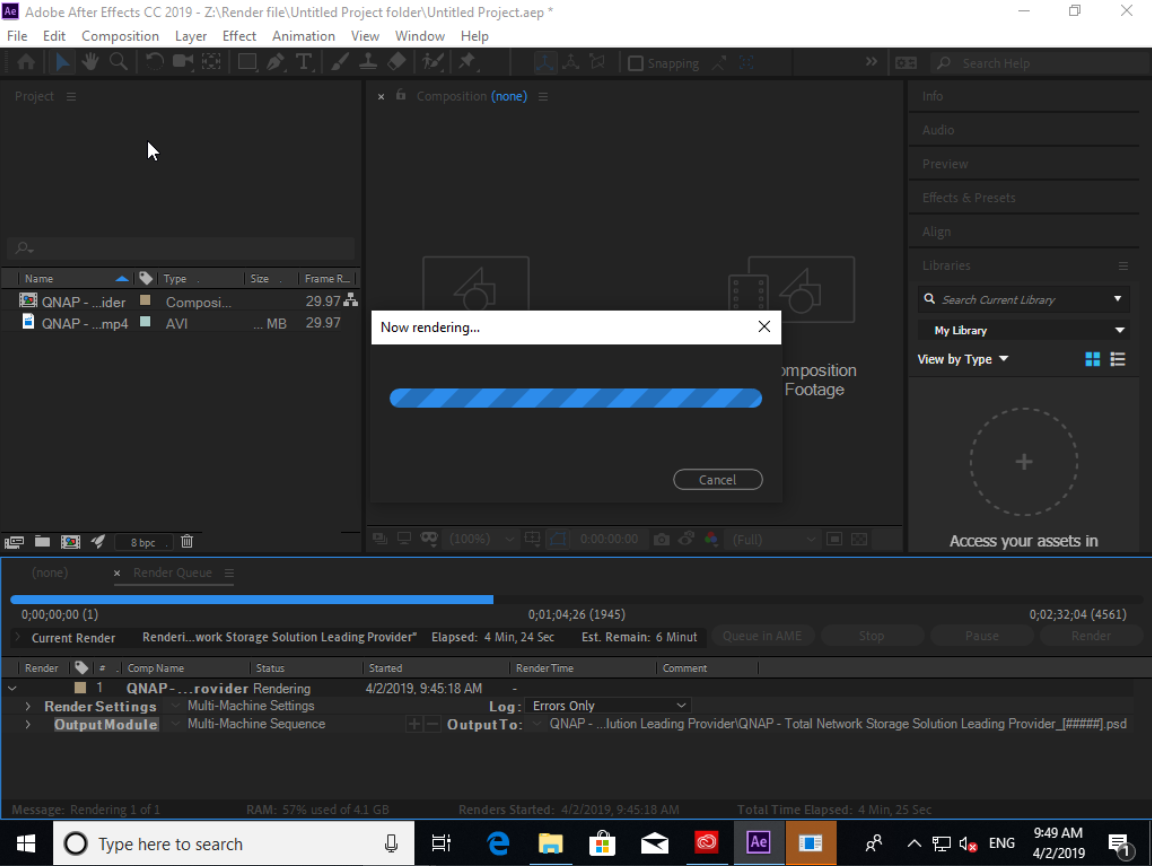Image resolution: width=1152 pixels, height=866 pixels.
Task: Open Microsoft Edge from the taskbar
Action: [x=498, y=843]
